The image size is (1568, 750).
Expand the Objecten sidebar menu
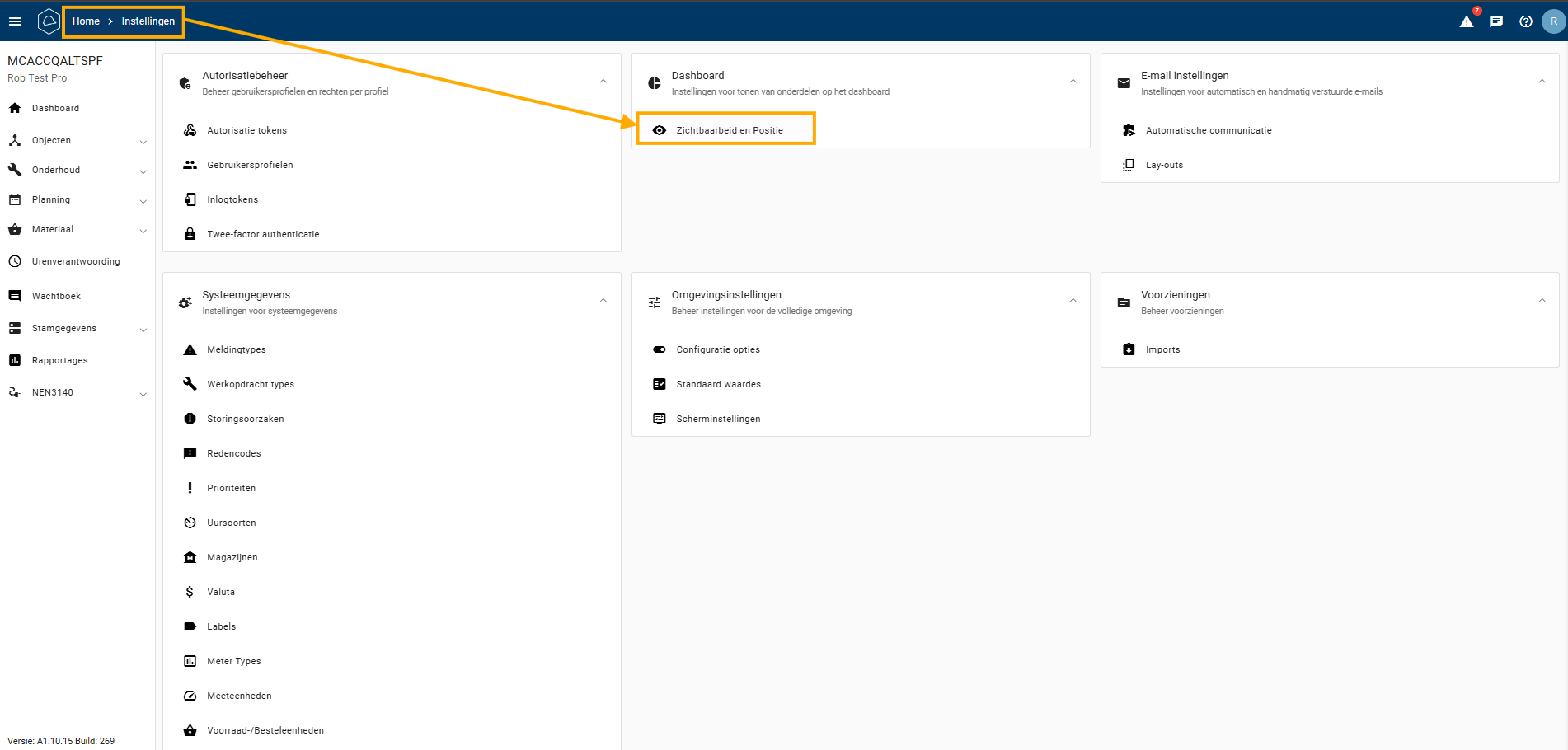pos(143,142)
